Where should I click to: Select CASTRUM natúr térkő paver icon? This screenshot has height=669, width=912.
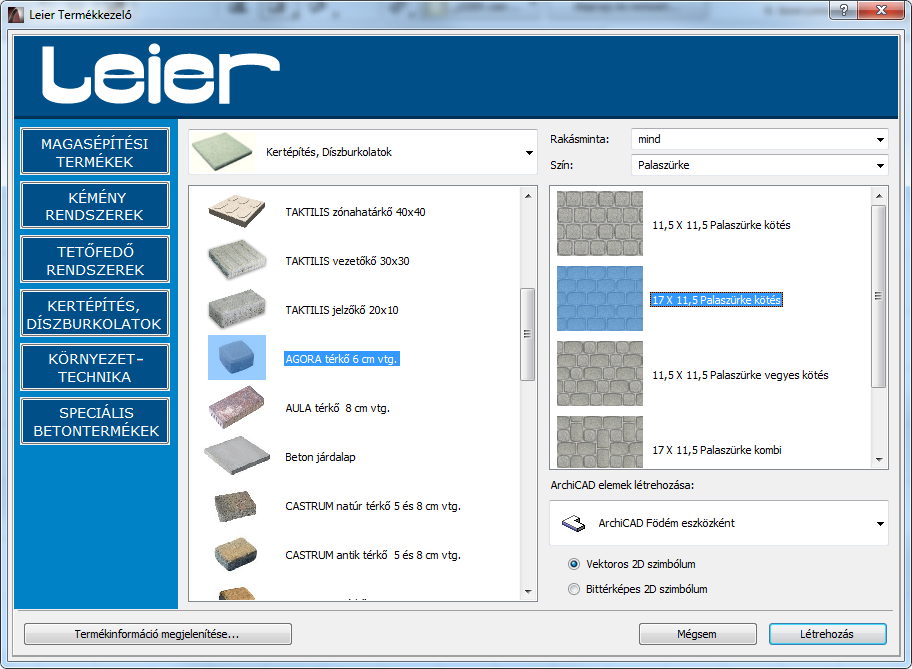click(238, 505)
